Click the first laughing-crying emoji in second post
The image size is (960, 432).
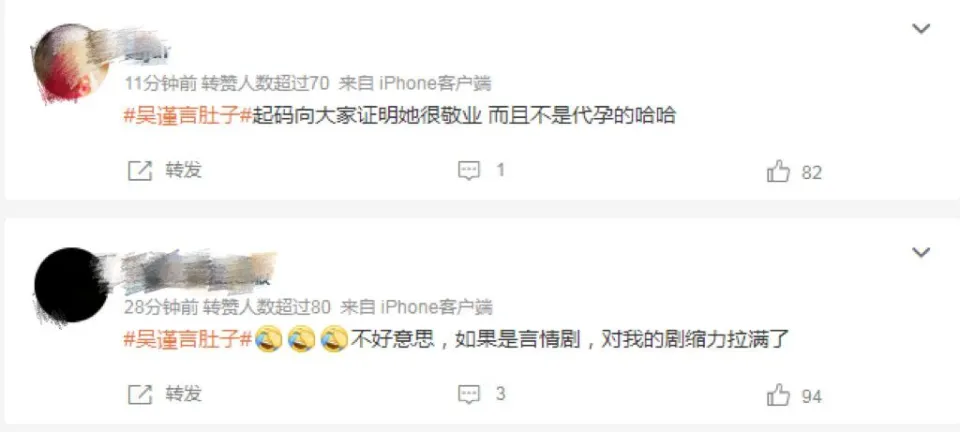268,338
